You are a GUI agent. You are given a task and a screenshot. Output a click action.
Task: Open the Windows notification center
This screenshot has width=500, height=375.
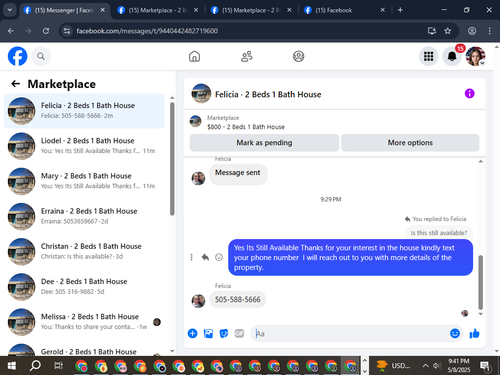click(x=485, y=366)
